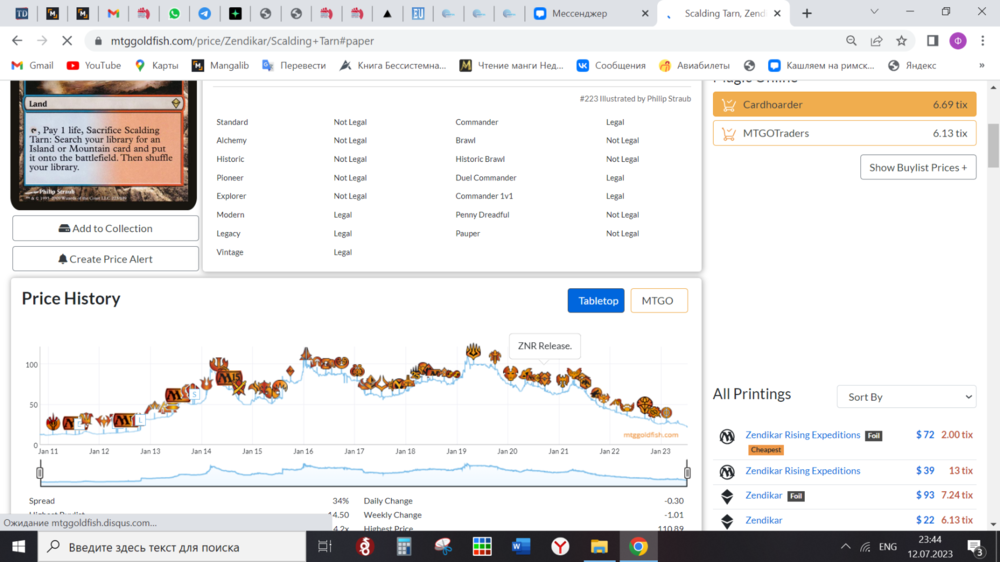Click the stop loading button in browser toolbar

66,41
